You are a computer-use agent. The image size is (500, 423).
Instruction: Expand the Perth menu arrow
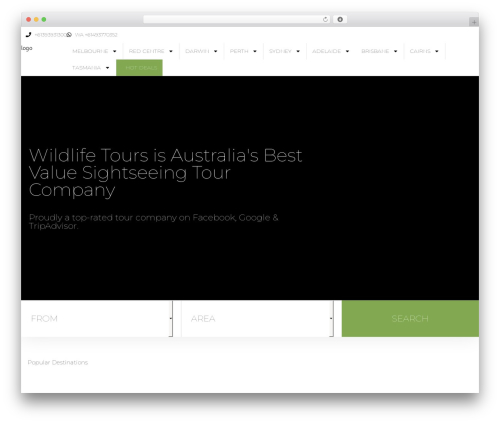click(255, 51)
